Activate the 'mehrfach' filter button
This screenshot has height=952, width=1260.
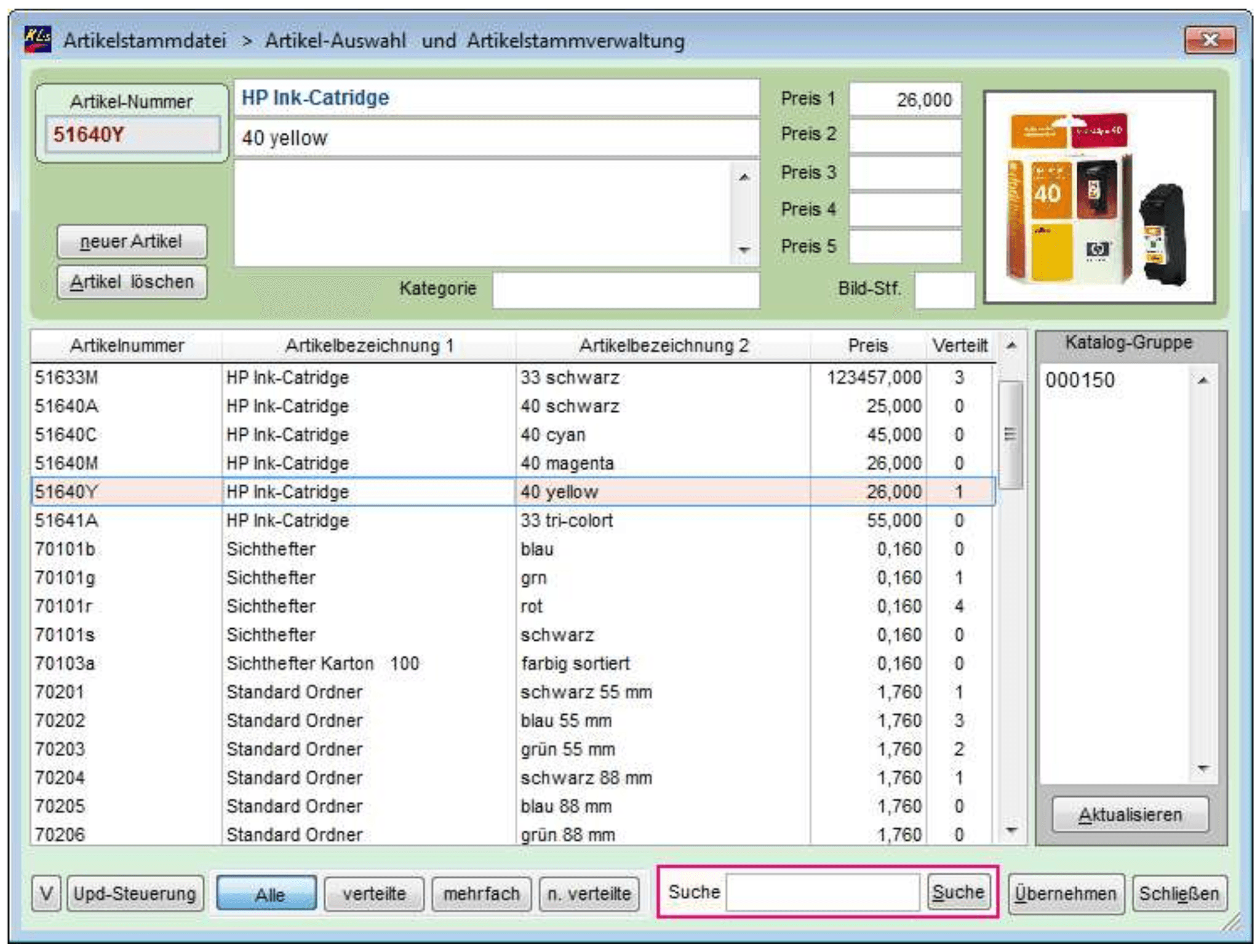[x=482, y=894]
